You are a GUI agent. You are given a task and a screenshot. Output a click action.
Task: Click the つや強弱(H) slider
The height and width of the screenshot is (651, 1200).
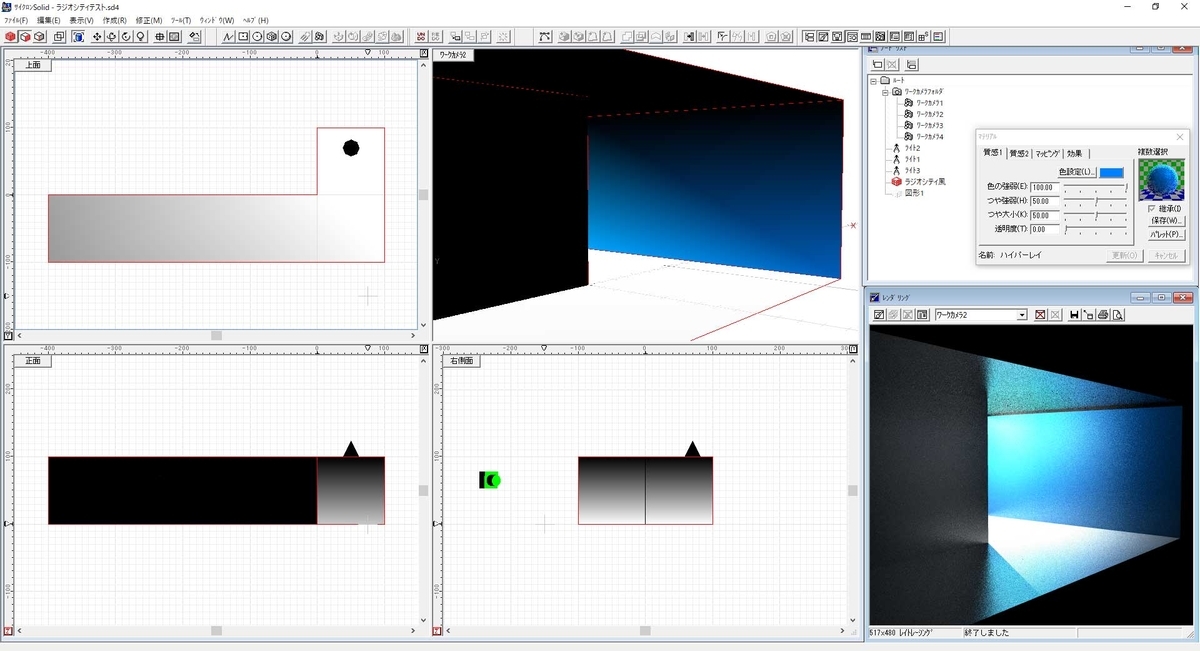point(1095,201)
